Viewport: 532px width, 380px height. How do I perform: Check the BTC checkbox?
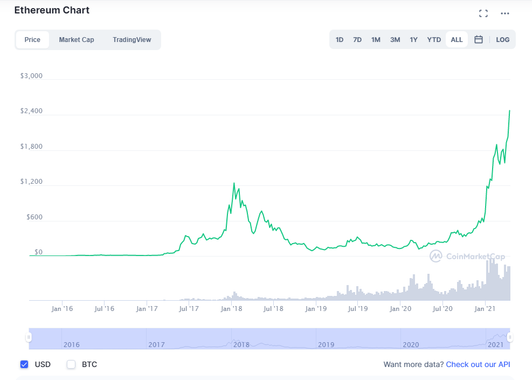pos(71,364)
